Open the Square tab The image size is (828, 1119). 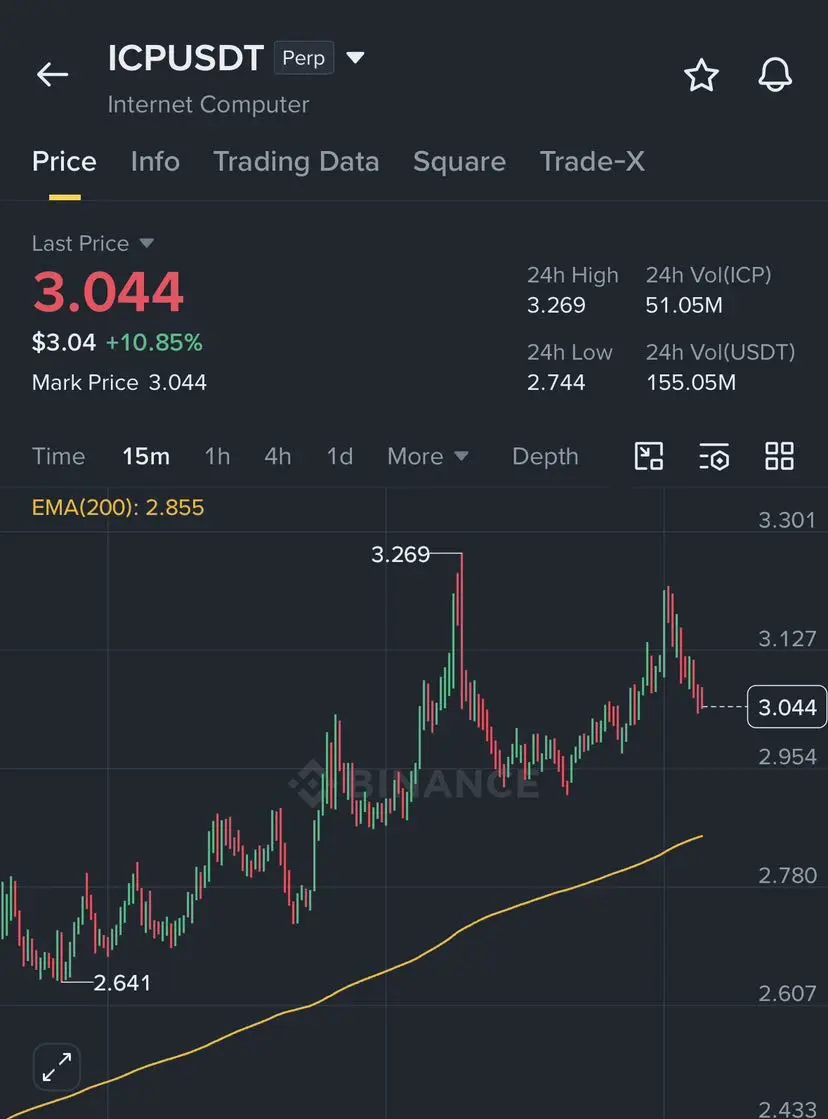(460, 162)
